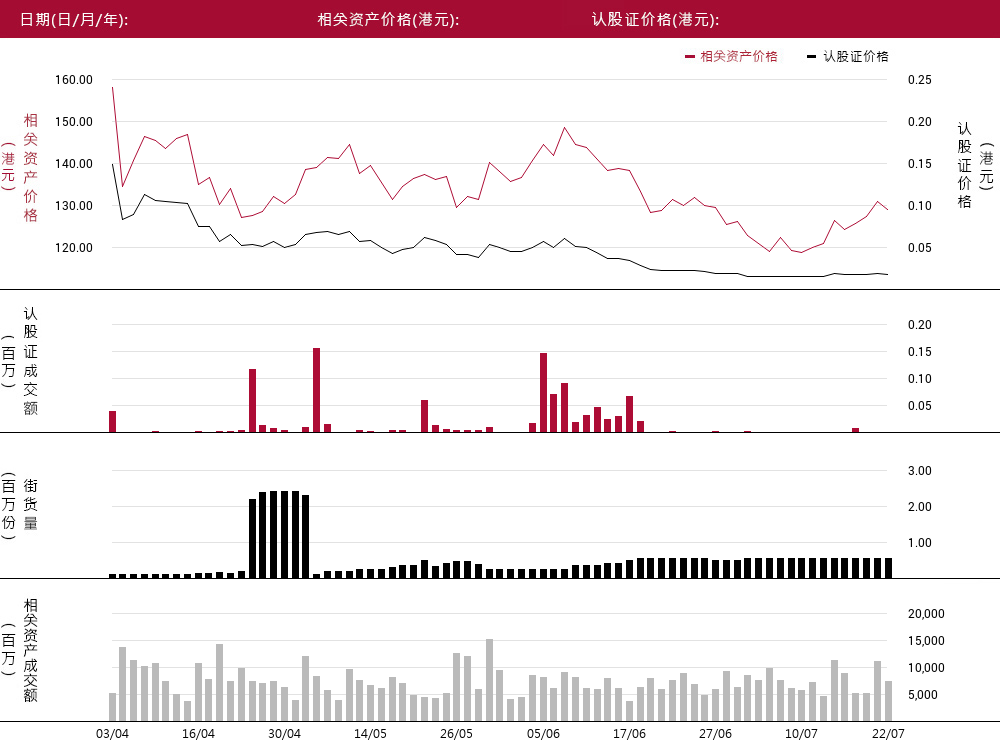This screenshot has width=1000, height=751.
Task: Click the 14/05 date tick label
Action: (x=371, y=734)
